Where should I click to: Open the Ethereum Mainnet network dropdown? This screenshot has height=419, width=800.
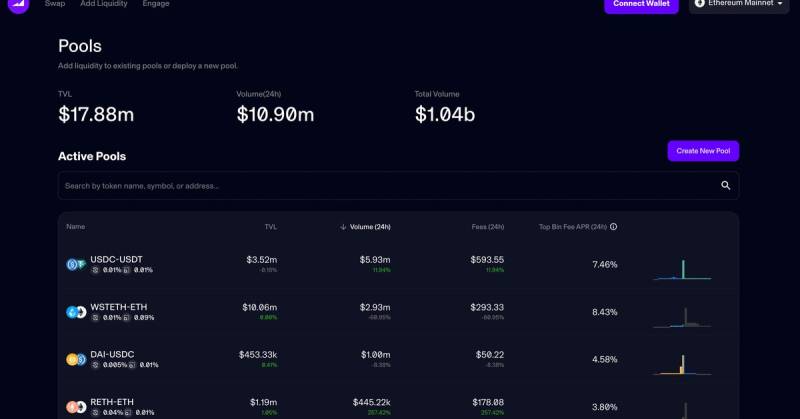pos(739,4)
